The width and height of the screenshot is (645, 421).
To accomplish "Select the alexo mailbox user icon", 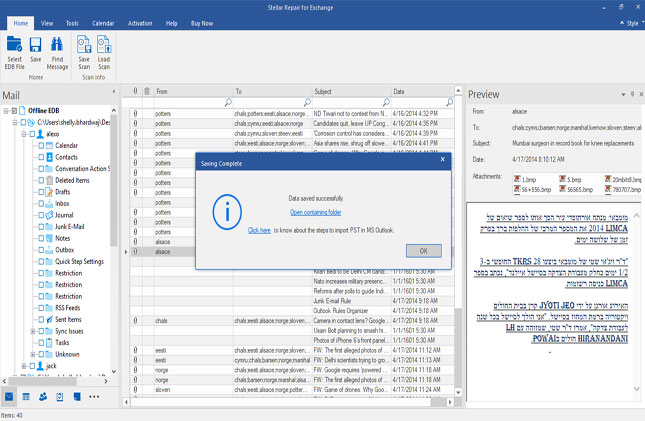I will click(40, 134).
